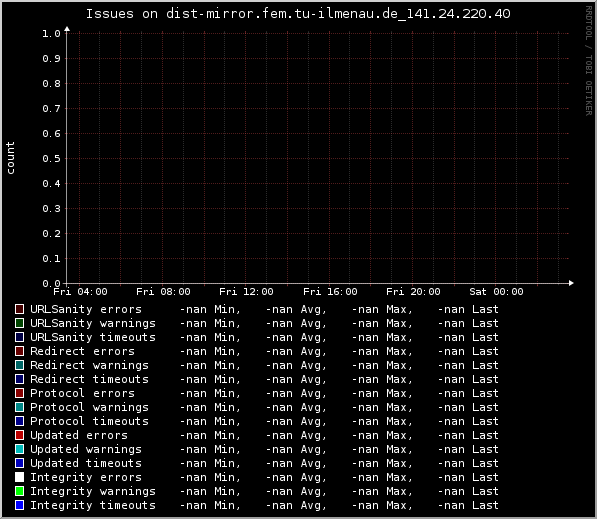Image resolution: width=597 pixels, height=519 pixels.
Task: Click the RRDTOOL / TOBI OETIKER watermark
Action: click(x=589, y=61)
